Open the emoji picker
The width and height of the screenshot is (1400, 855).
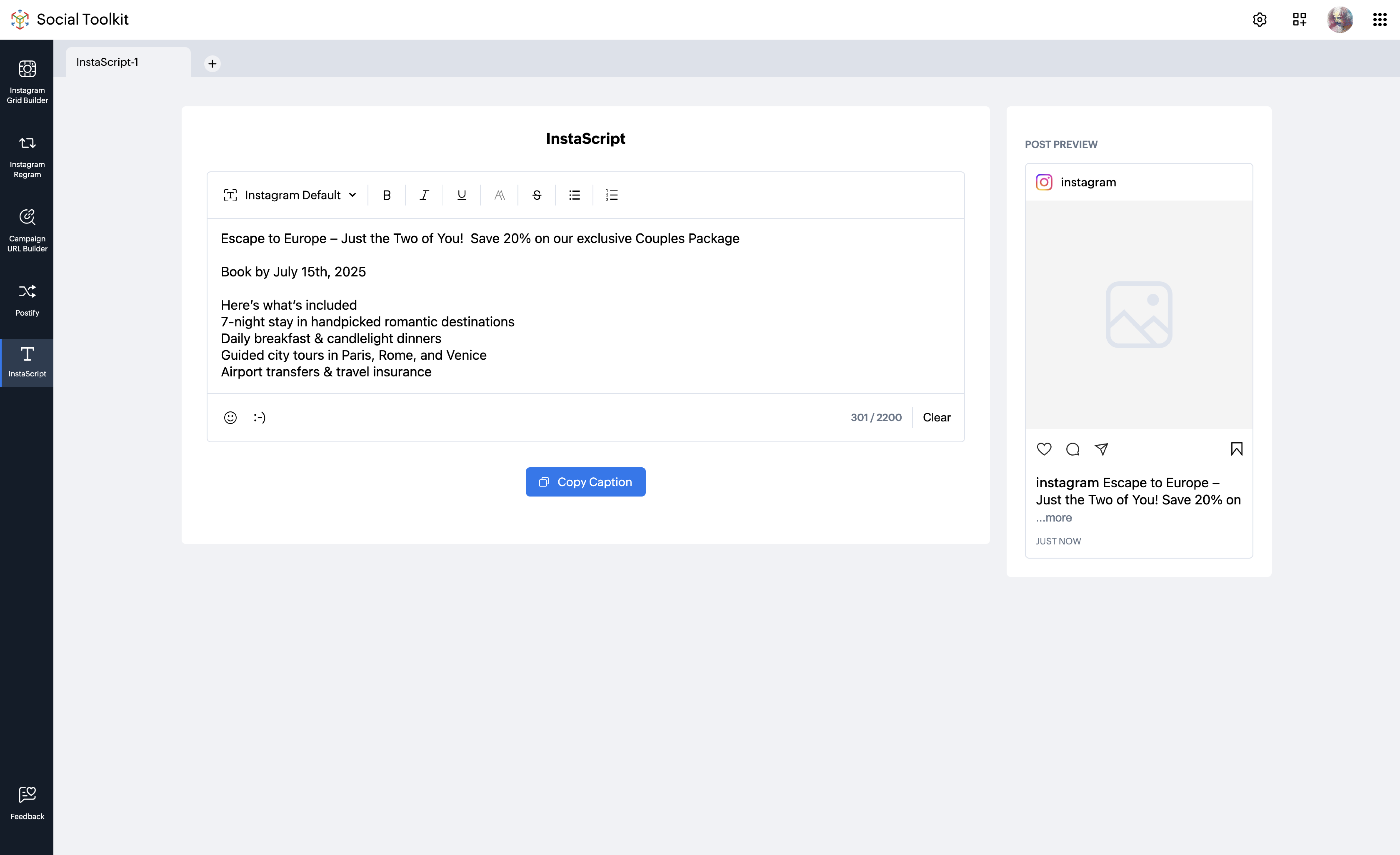pos(230,417)
